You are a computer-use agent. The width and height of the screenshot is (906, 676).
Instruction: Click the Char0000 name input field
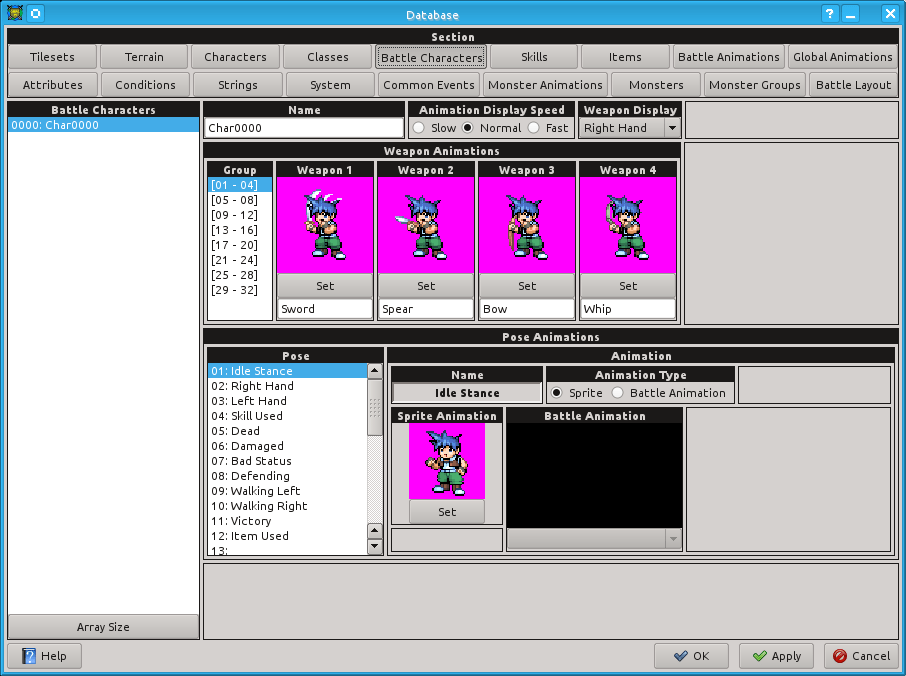click(x=303, y=128)
